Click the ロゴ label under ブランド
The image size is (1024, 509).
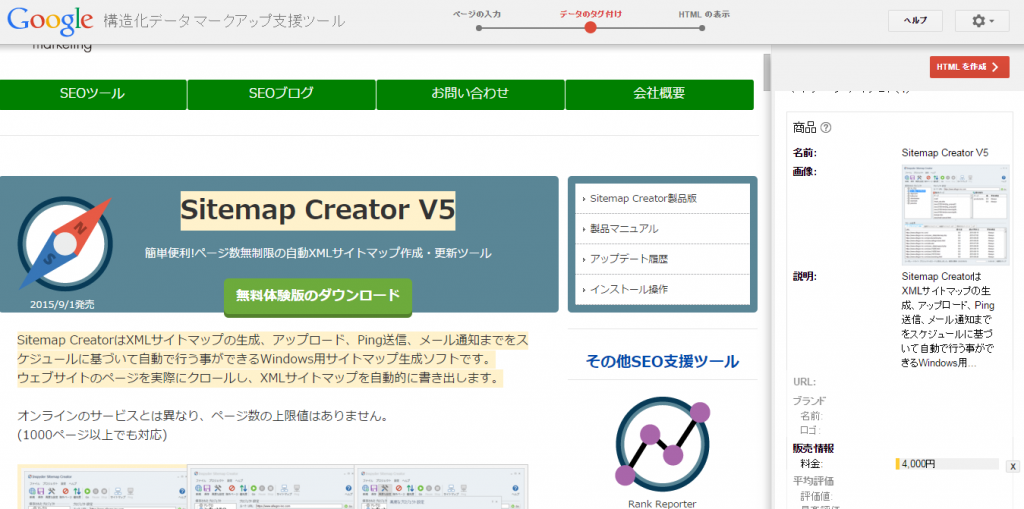(810, 430)
